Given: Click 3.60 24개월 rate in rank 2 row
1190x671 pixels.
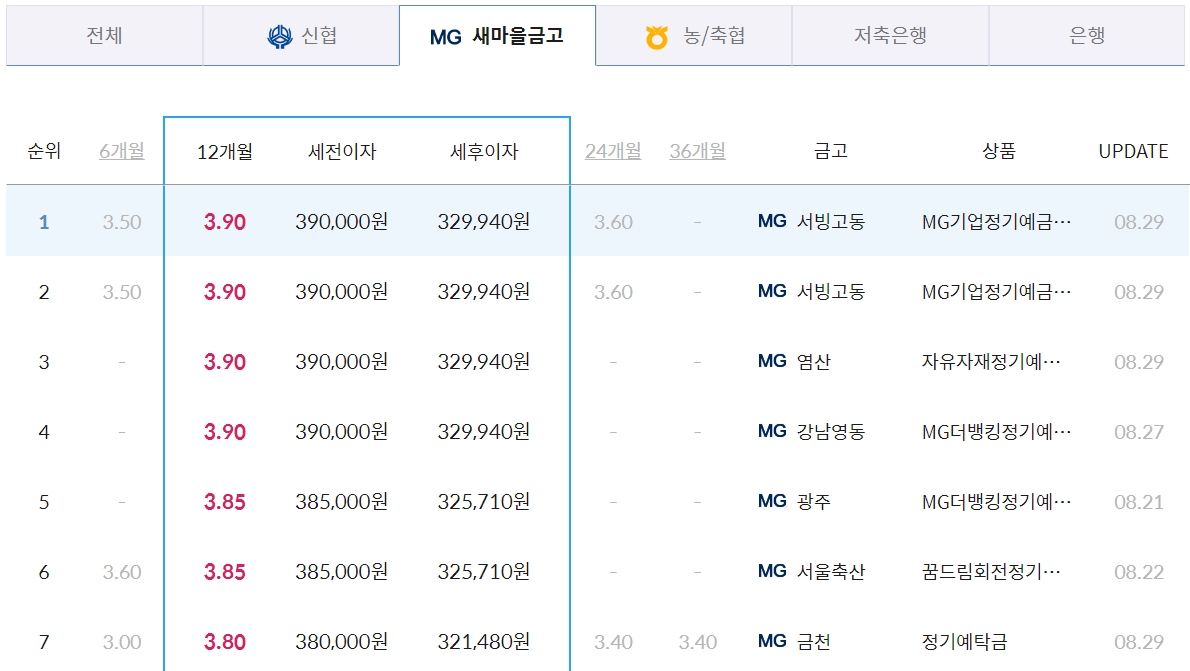Looking at the screenshot, I should tap(613, 291).
